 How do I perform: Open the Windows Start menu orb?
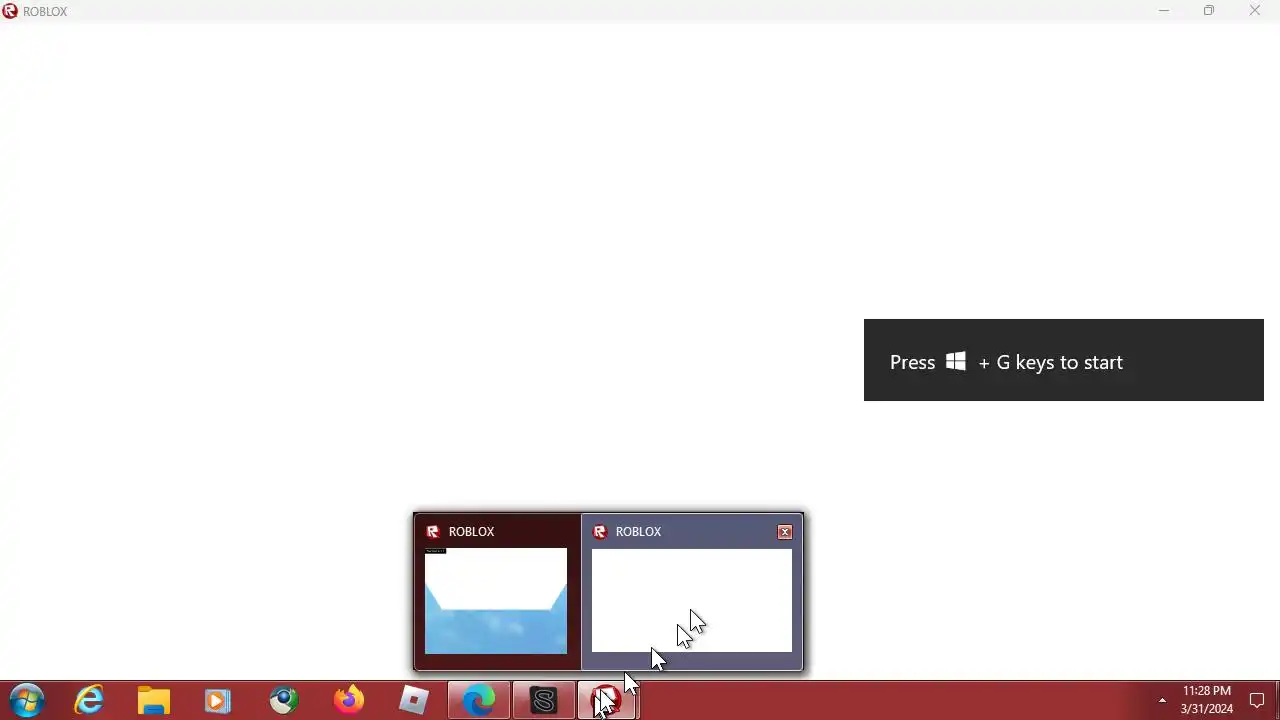[27, 700]
